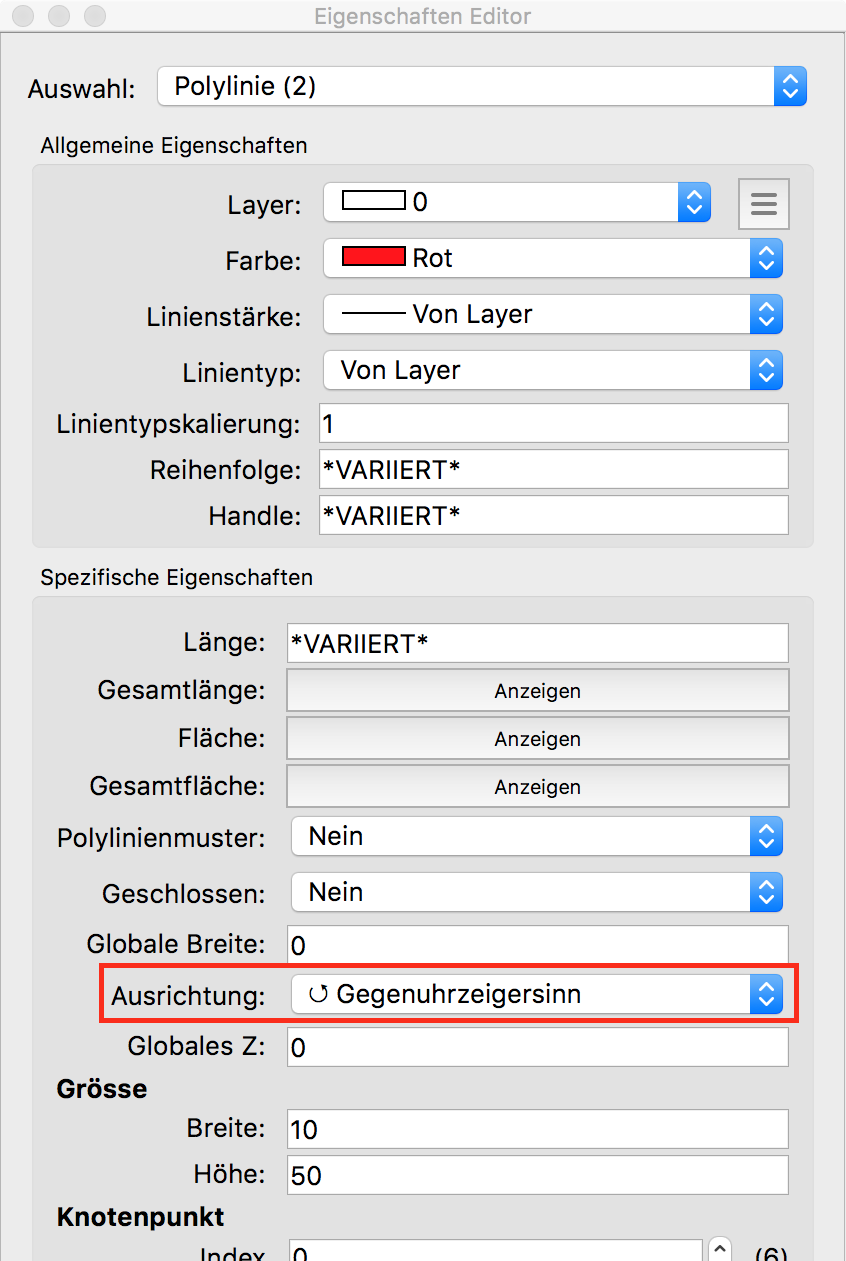Open the Polylinienmuster dropdown
The image size is (846, 1261).
coord(536,836)
